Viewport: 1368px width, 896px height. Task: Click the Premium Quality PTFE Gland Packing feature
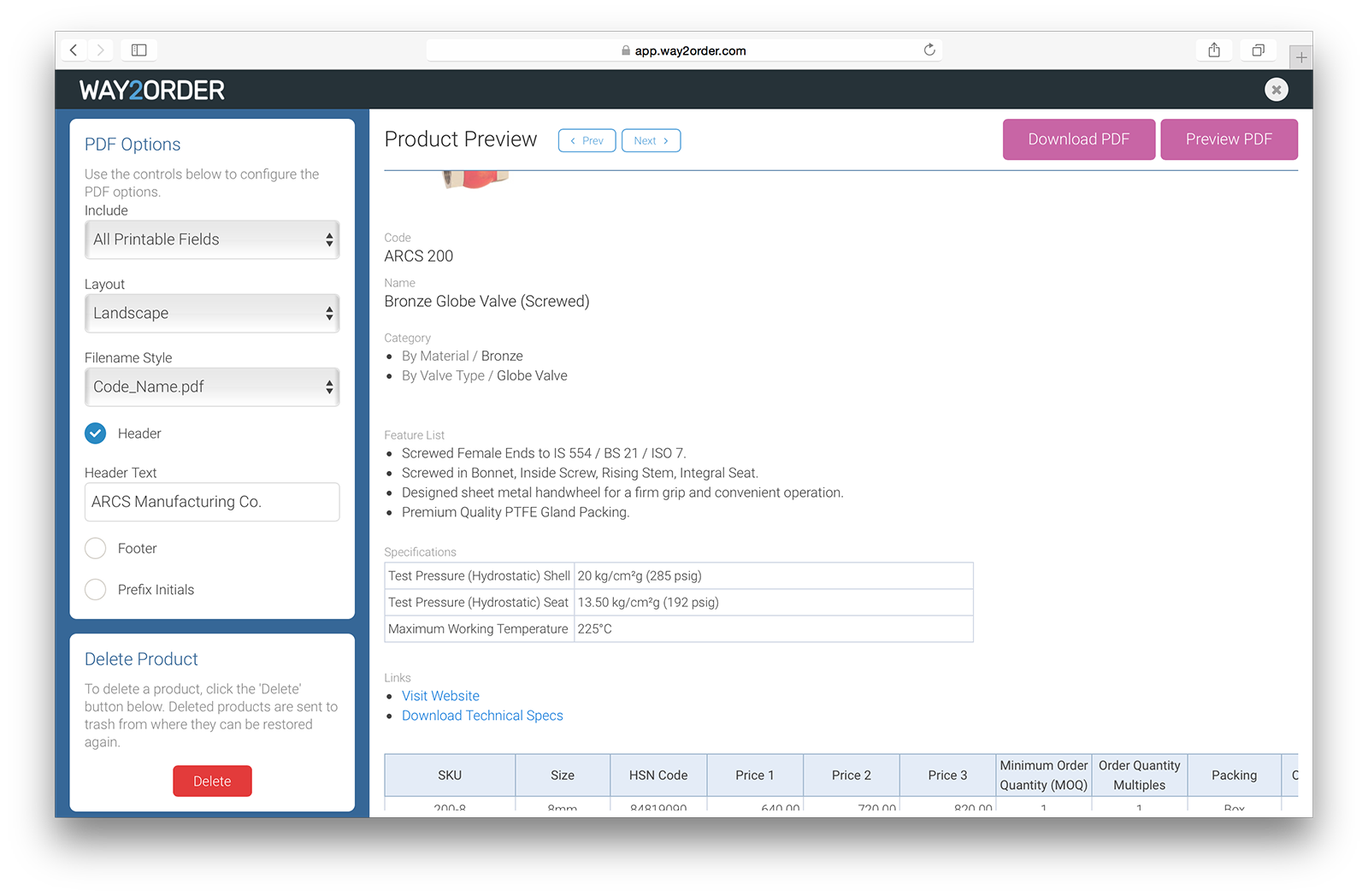pyautogui.click(x=516, y=512)
